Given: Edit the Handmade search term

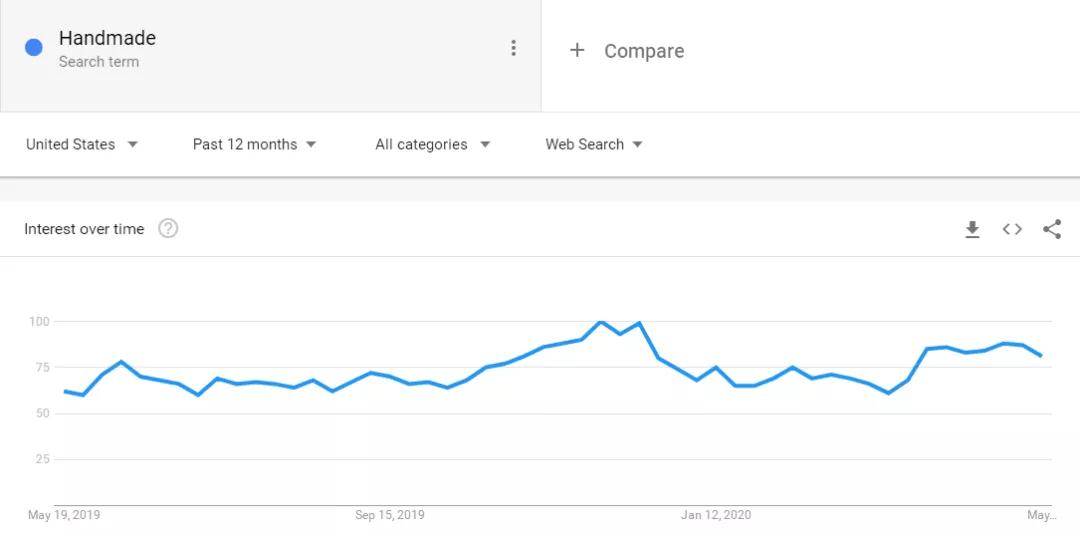Looking at the screenshot, I should (107, 38).
